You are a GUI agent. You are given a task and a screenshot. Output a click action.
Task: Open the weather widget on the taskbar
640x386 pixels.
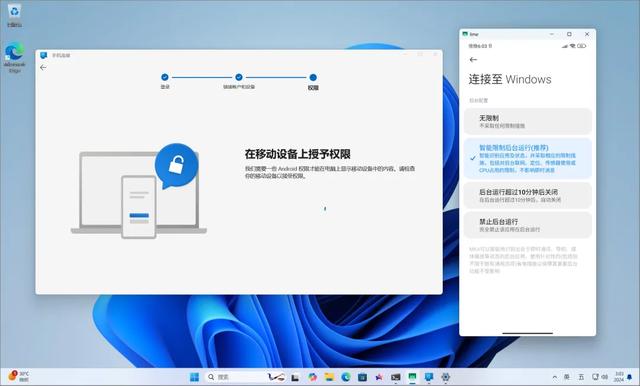point(18,376)
